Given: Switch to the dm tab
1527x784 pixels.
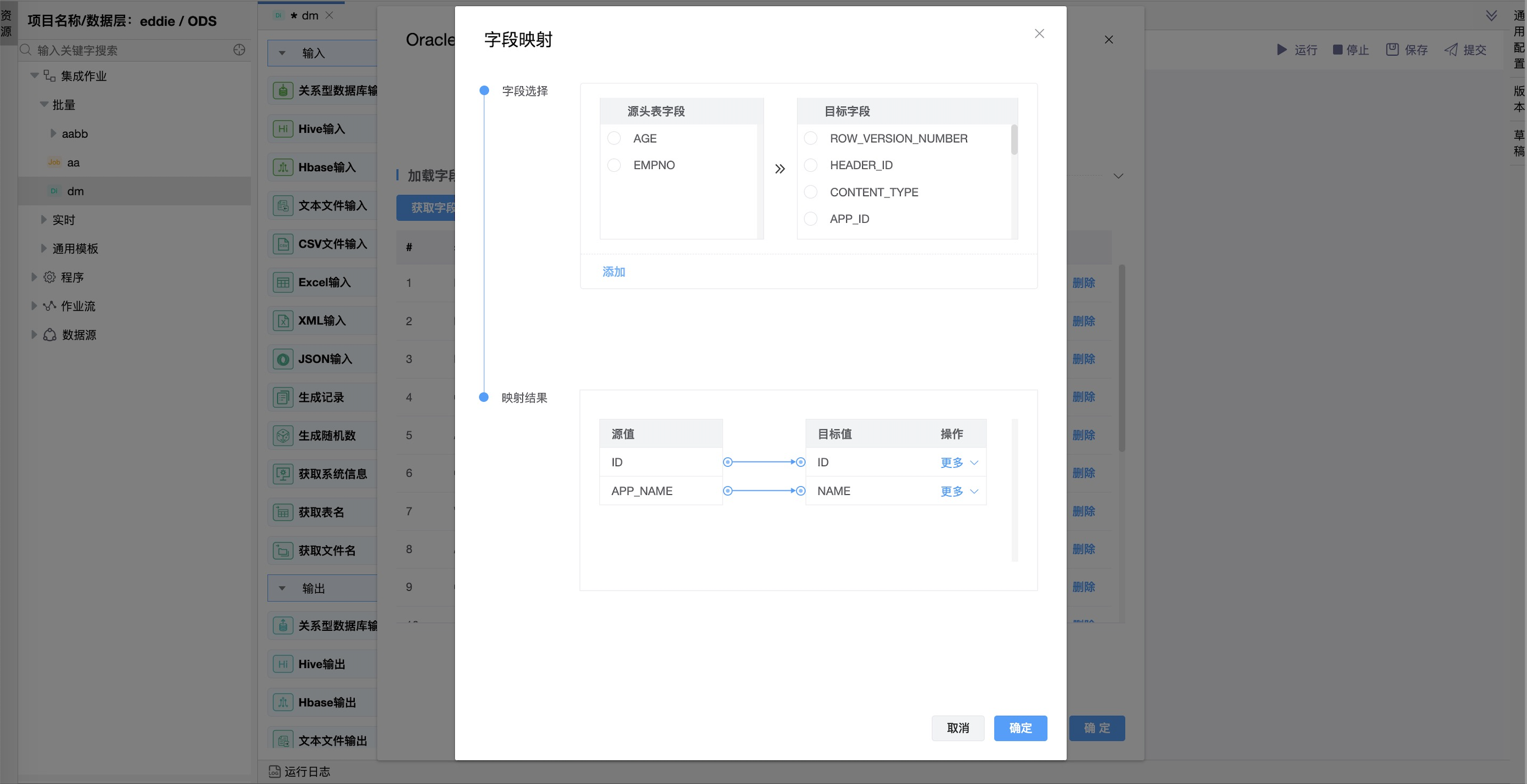Looking at the screenshot, I should point(309,15).
